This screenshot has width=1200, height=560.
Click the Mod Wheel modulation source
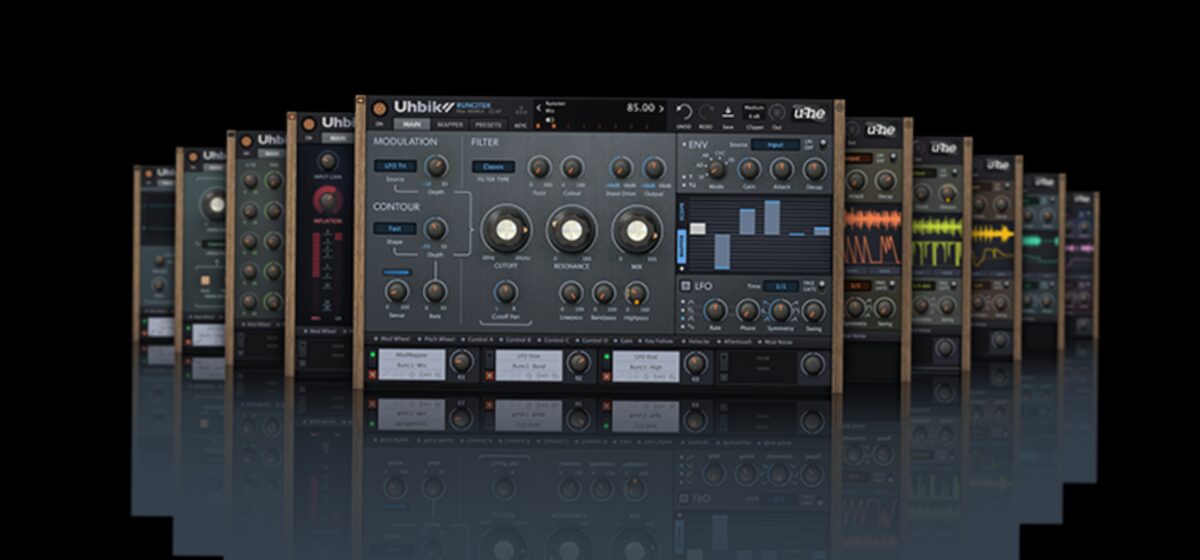(390, 339)
